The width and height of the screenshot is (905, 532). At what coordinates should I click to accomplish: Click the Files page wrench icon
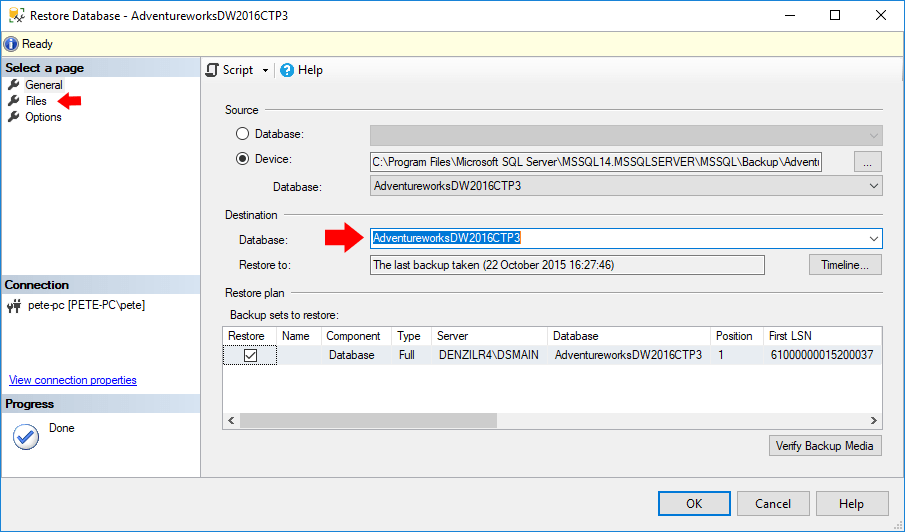click(13, 101)
